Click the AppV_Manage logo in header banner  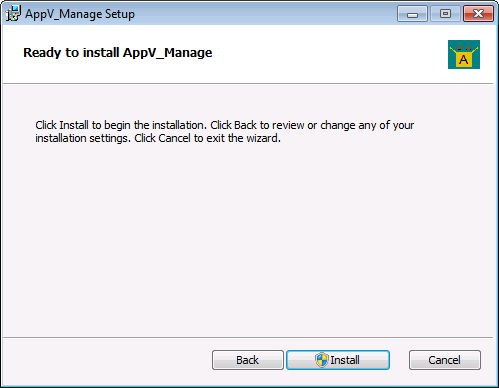click(464, 54)
